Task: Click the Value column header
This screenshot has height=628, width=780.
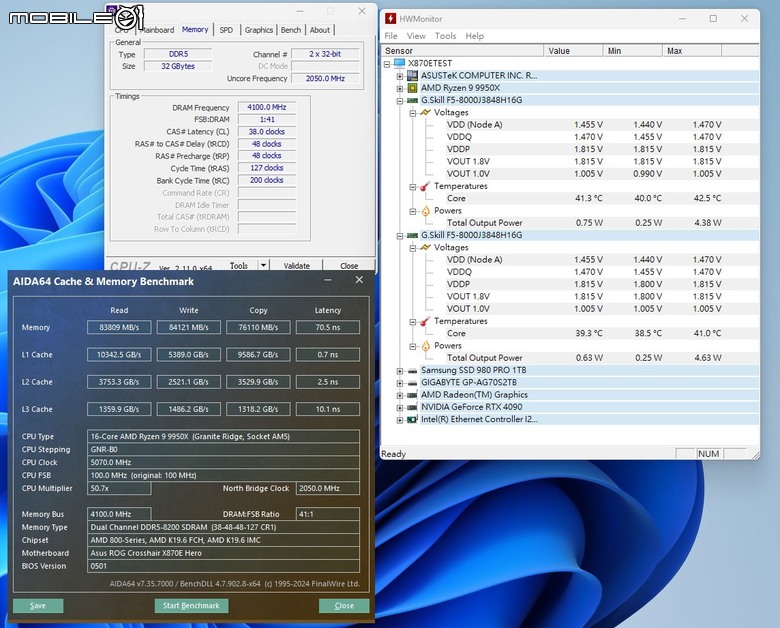Action: [573, 51]
